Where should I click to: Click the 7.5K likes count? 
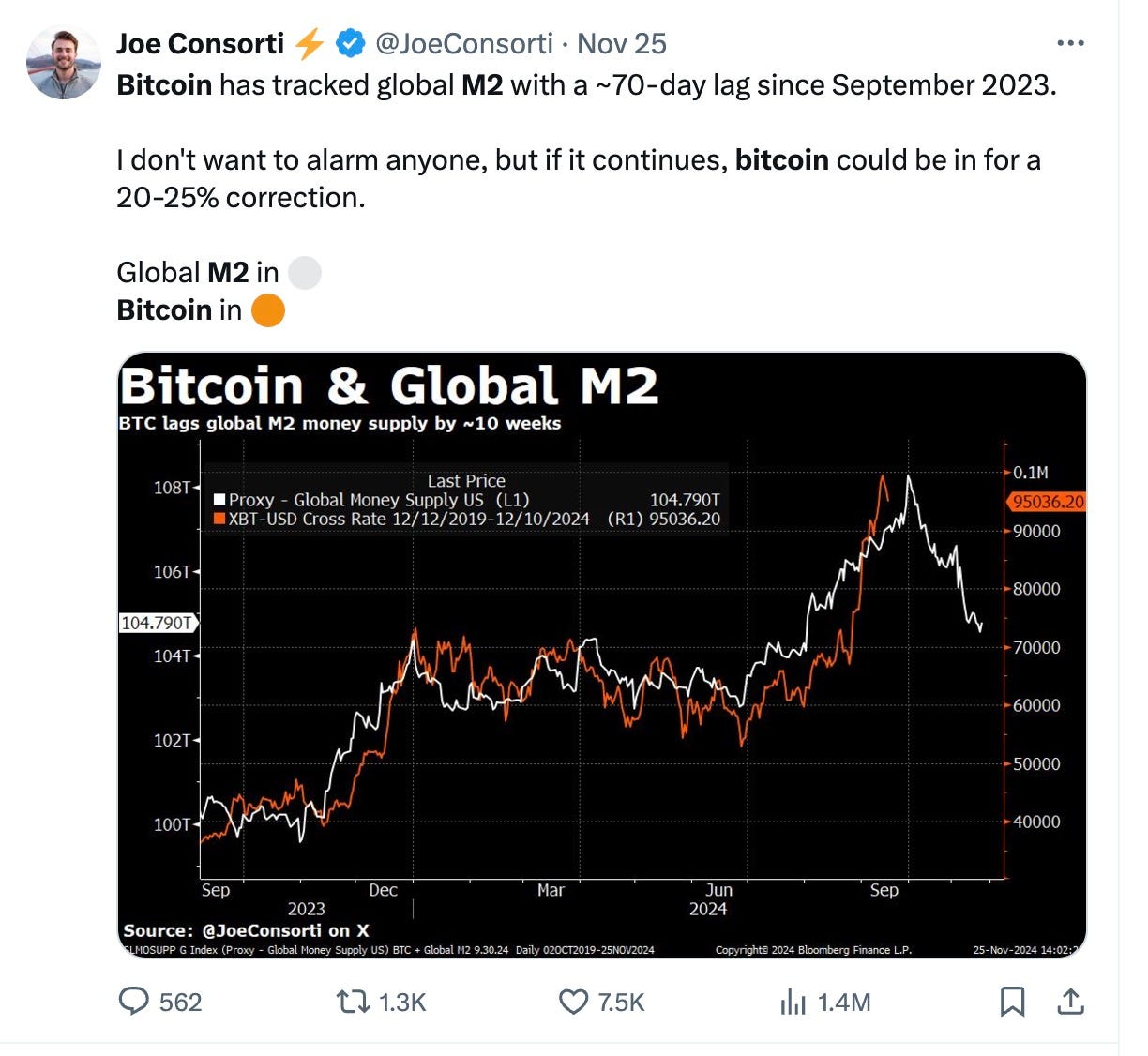620,1003
